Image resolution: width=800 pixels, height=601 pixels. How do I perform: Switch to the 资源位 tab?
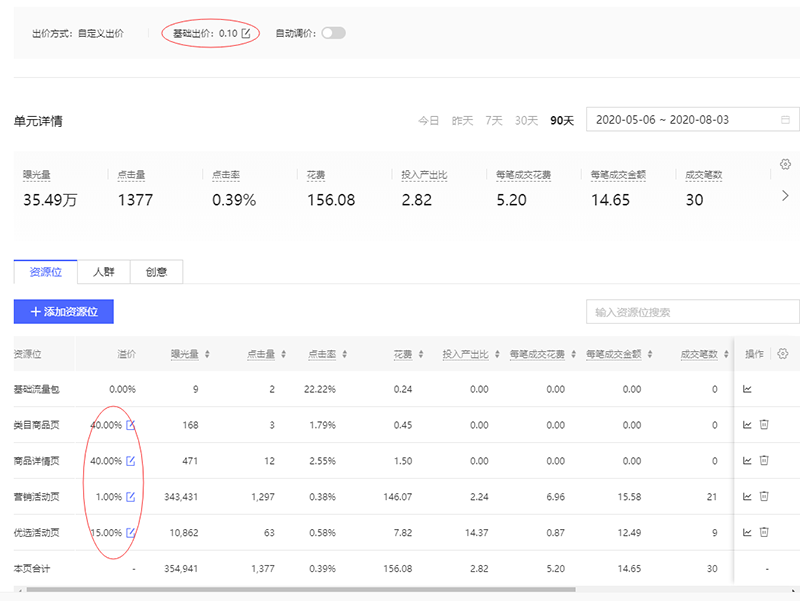coord(45,272)
